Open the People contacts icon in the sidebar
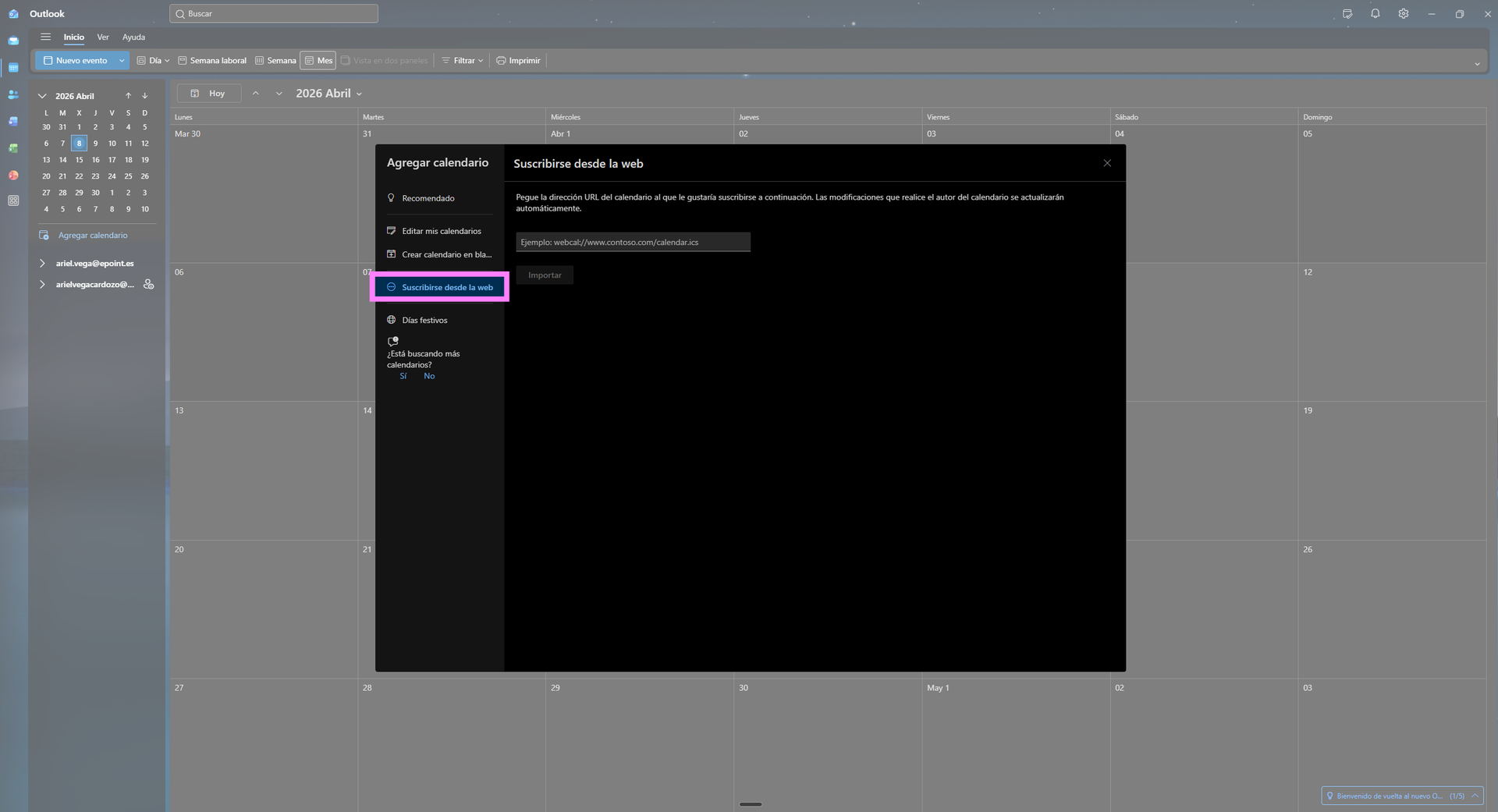 click(x=13, y=94)
